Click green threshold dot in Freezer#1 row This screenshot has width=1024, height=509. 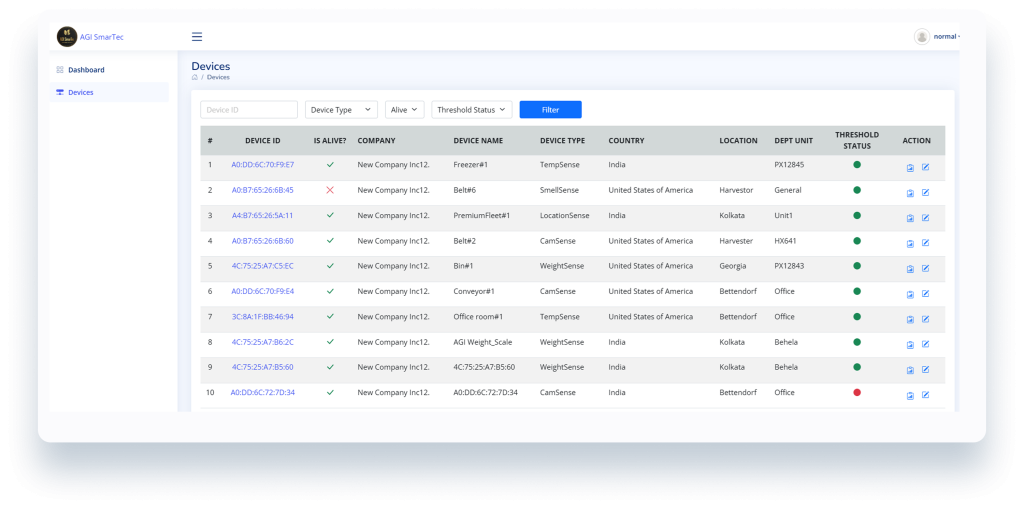[857, 165]
